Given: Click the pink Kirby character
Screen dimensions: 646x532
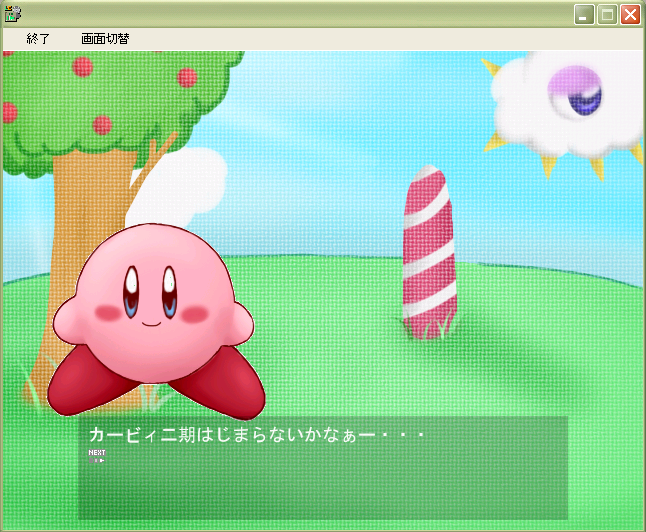Looking at the screenshot, I should (x=156, y=321).
